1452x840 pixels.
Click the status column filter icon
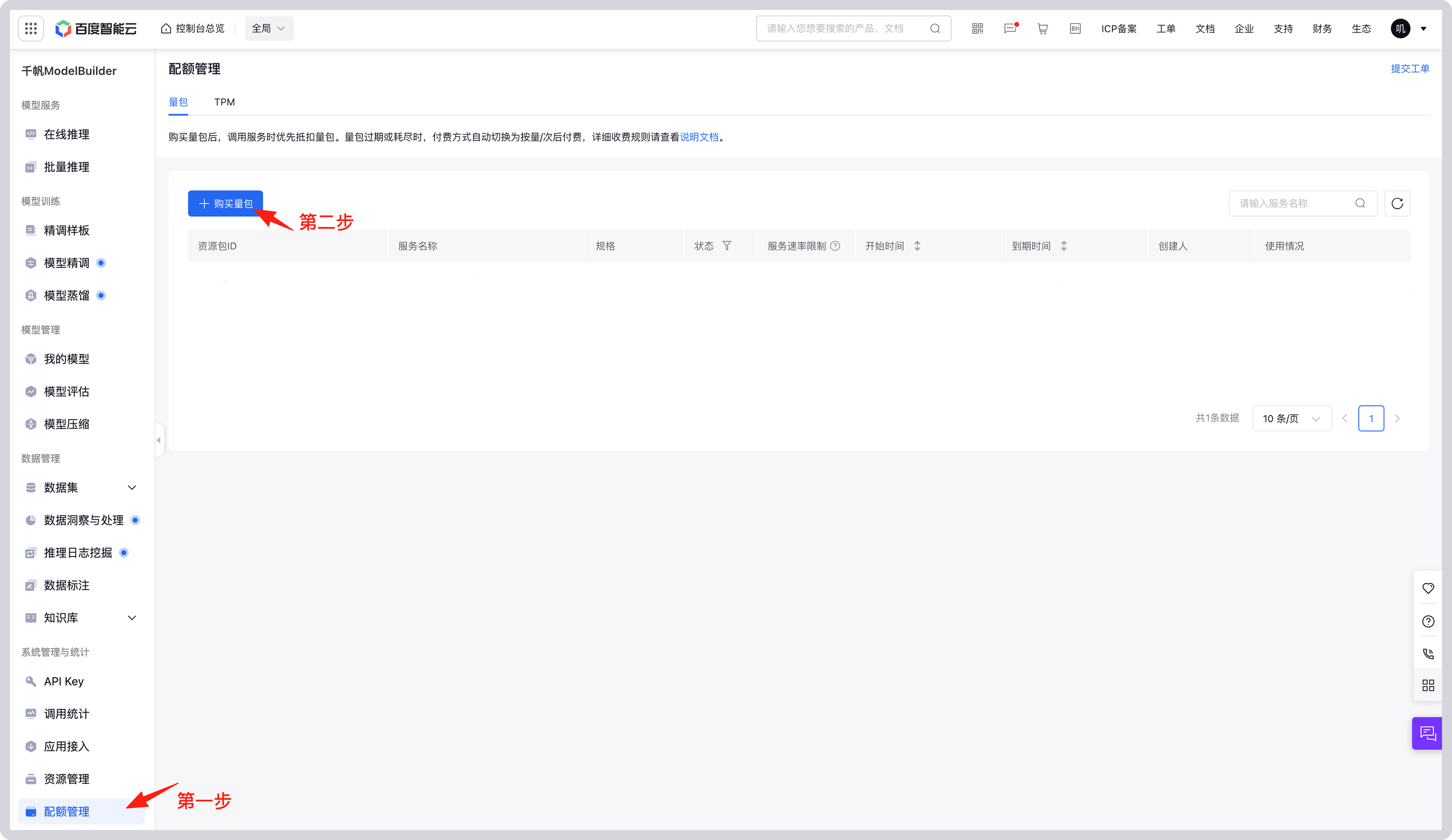[x=726, y=246]
